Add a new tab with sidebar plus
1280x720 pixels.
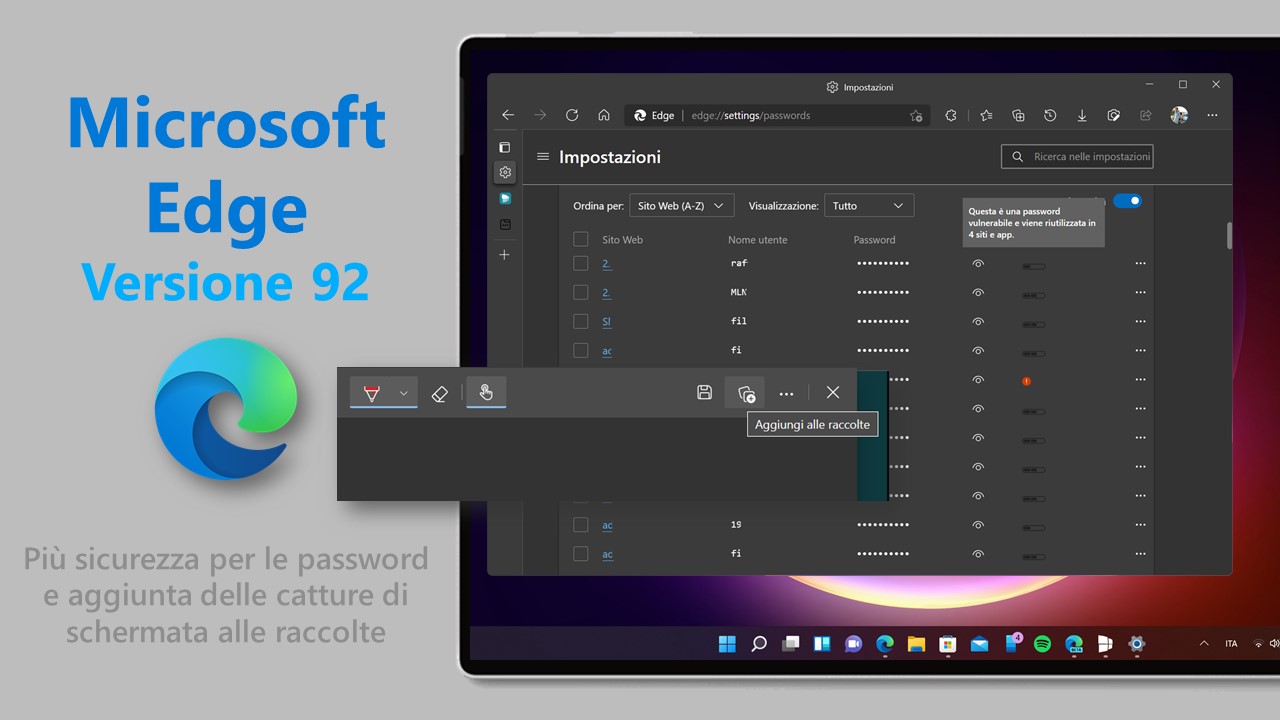tap(505, 255)
